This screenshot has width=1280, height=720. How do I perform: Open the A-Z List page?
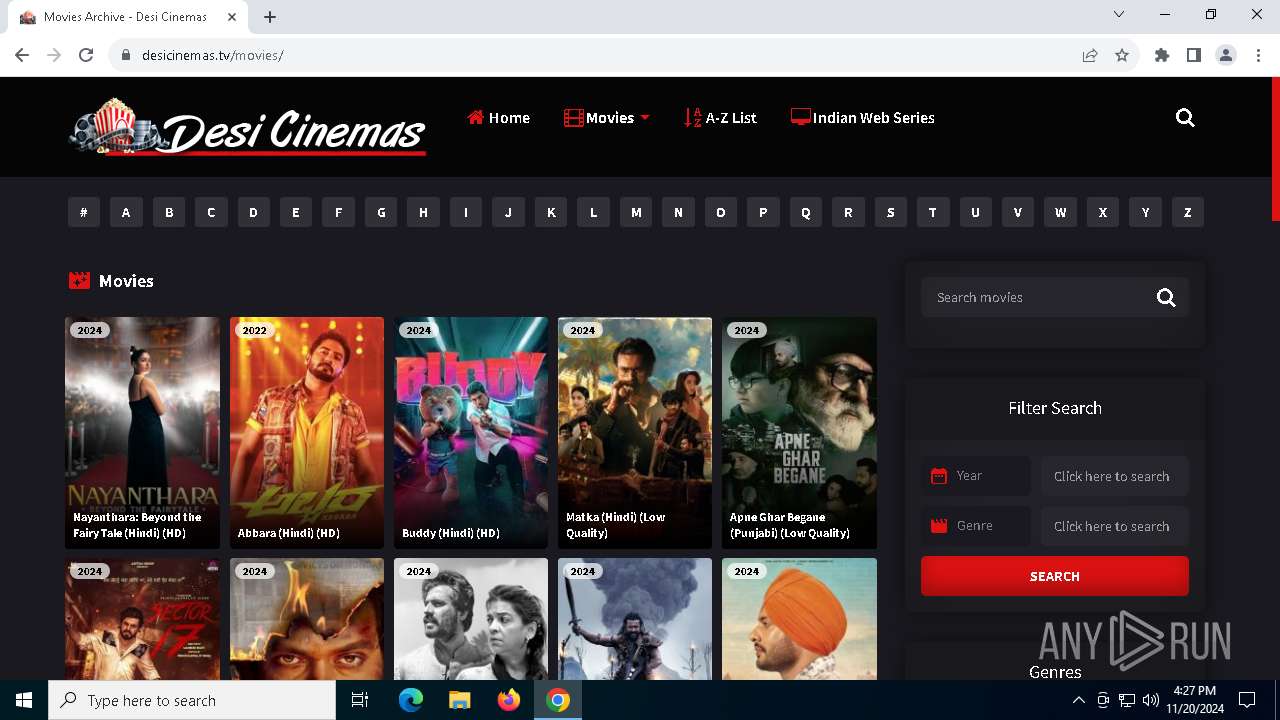click(720, 118)
